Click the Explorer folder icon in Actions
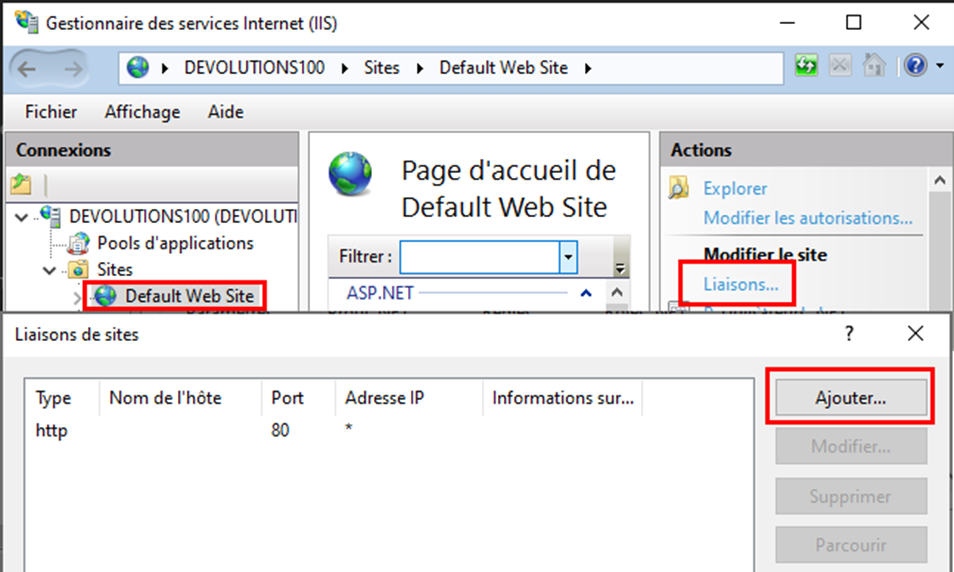The width and height of the screenshot is (954, 572). coord(679,188)
